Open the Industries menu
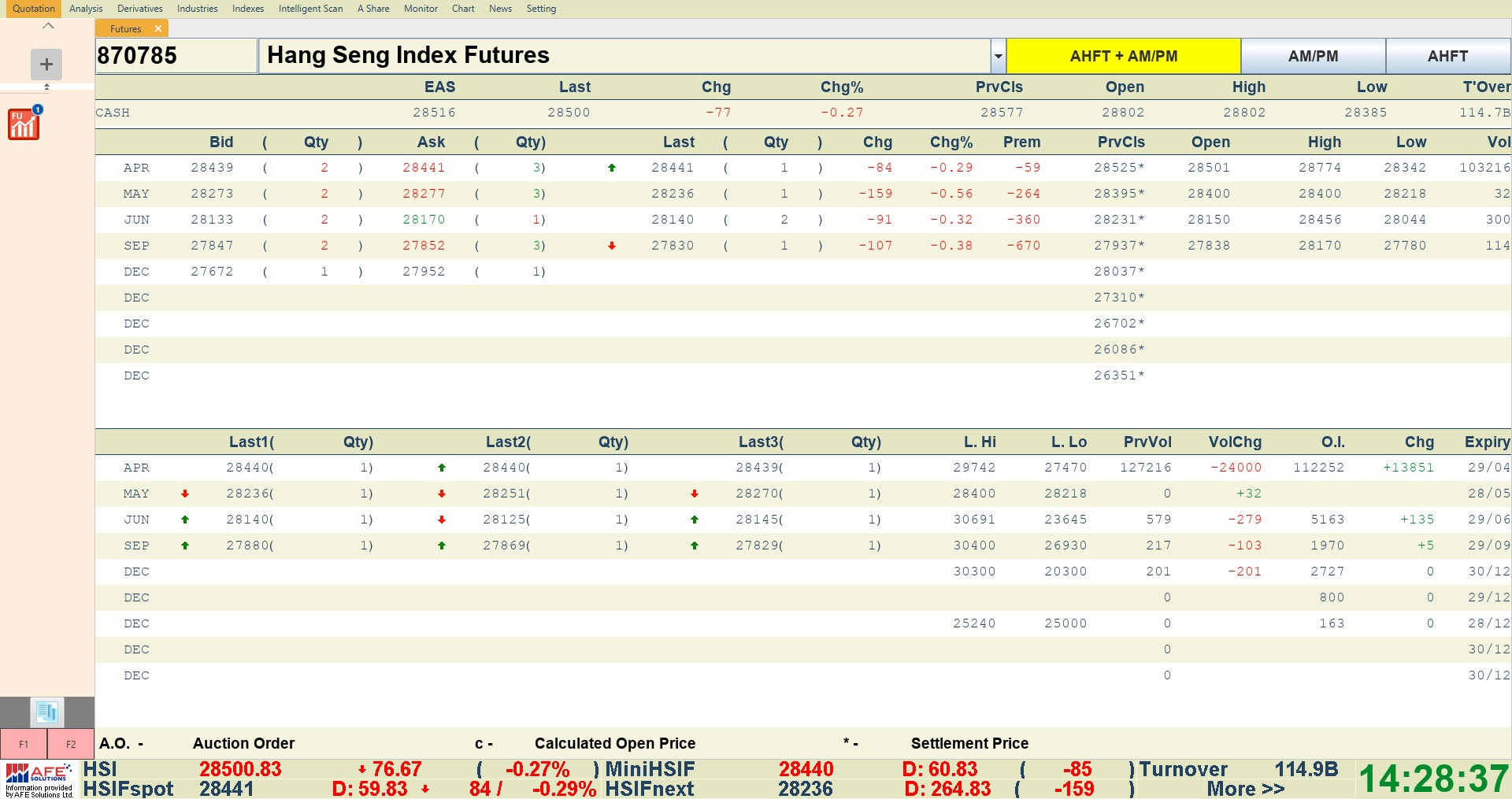This screenshot has width=1512, height=799. [197, 9]
